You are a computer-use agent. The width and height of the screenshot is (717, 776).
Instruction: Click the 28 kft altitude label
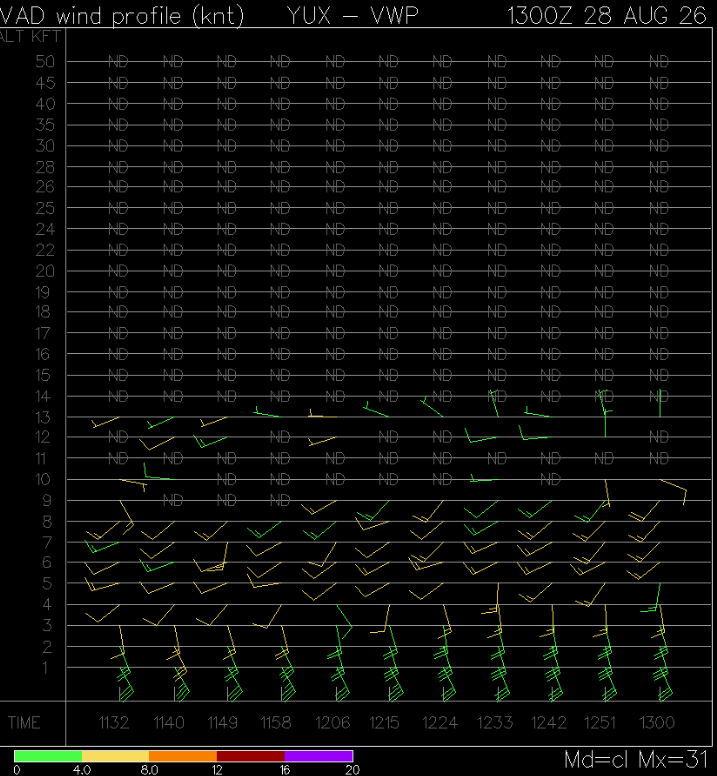45,167
